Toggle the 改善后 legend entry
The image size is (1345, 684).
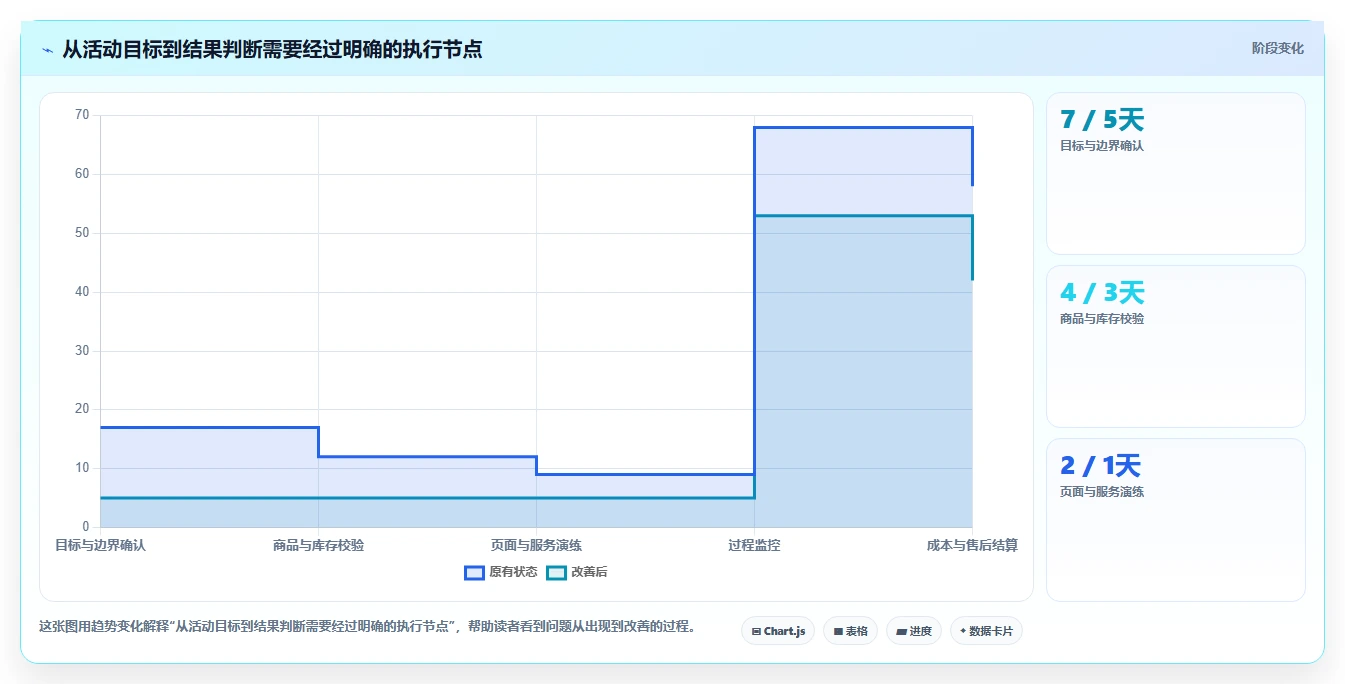[576, 572]
